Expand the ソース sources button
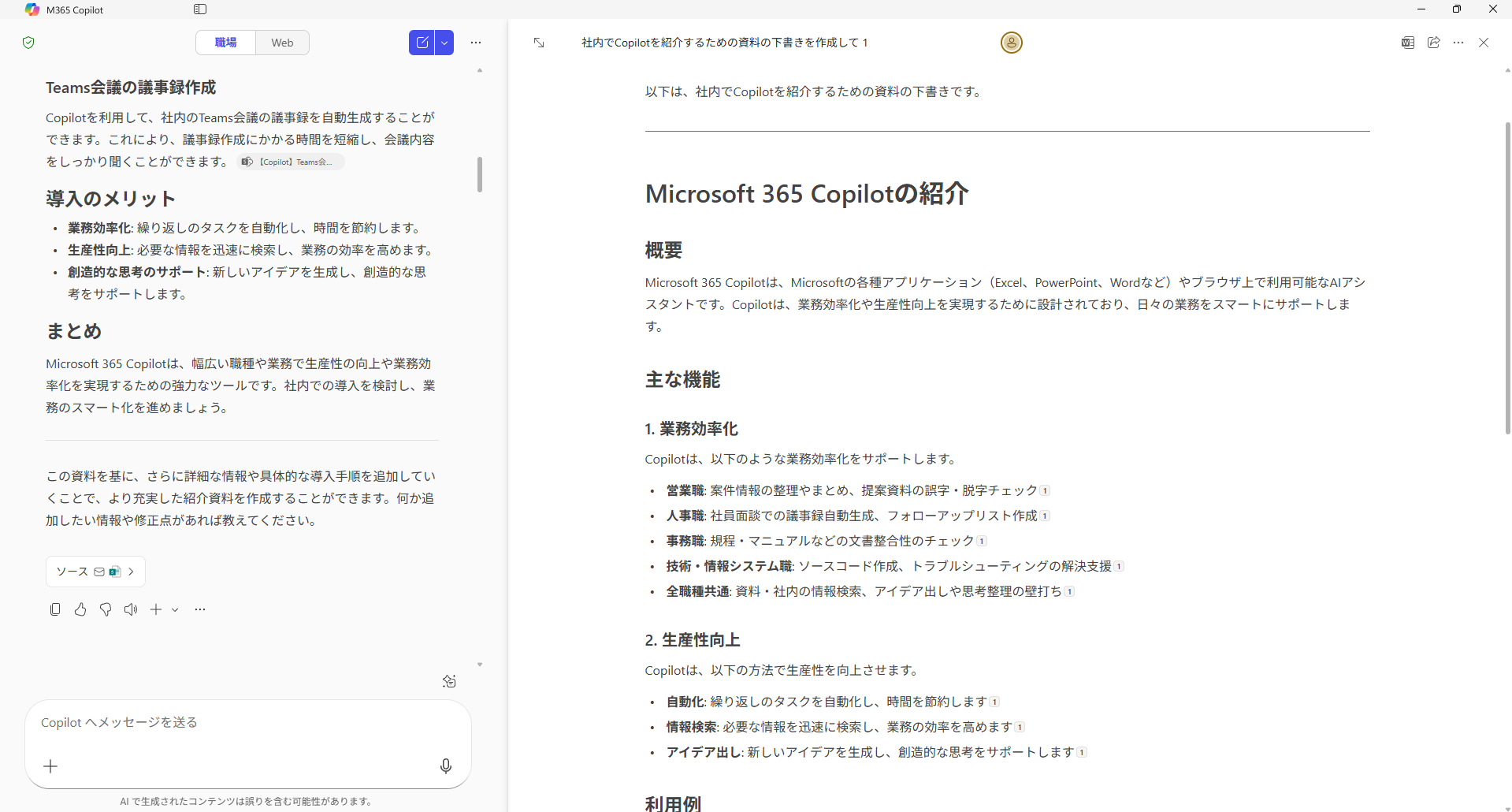 pyautogui.click(x=95, y=572)
